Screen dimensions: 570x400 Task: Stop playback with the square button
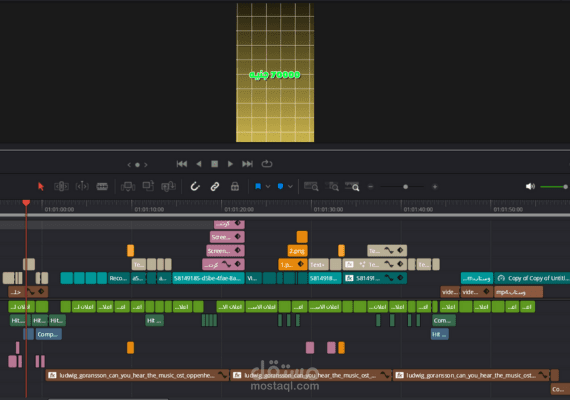(214, 164)
